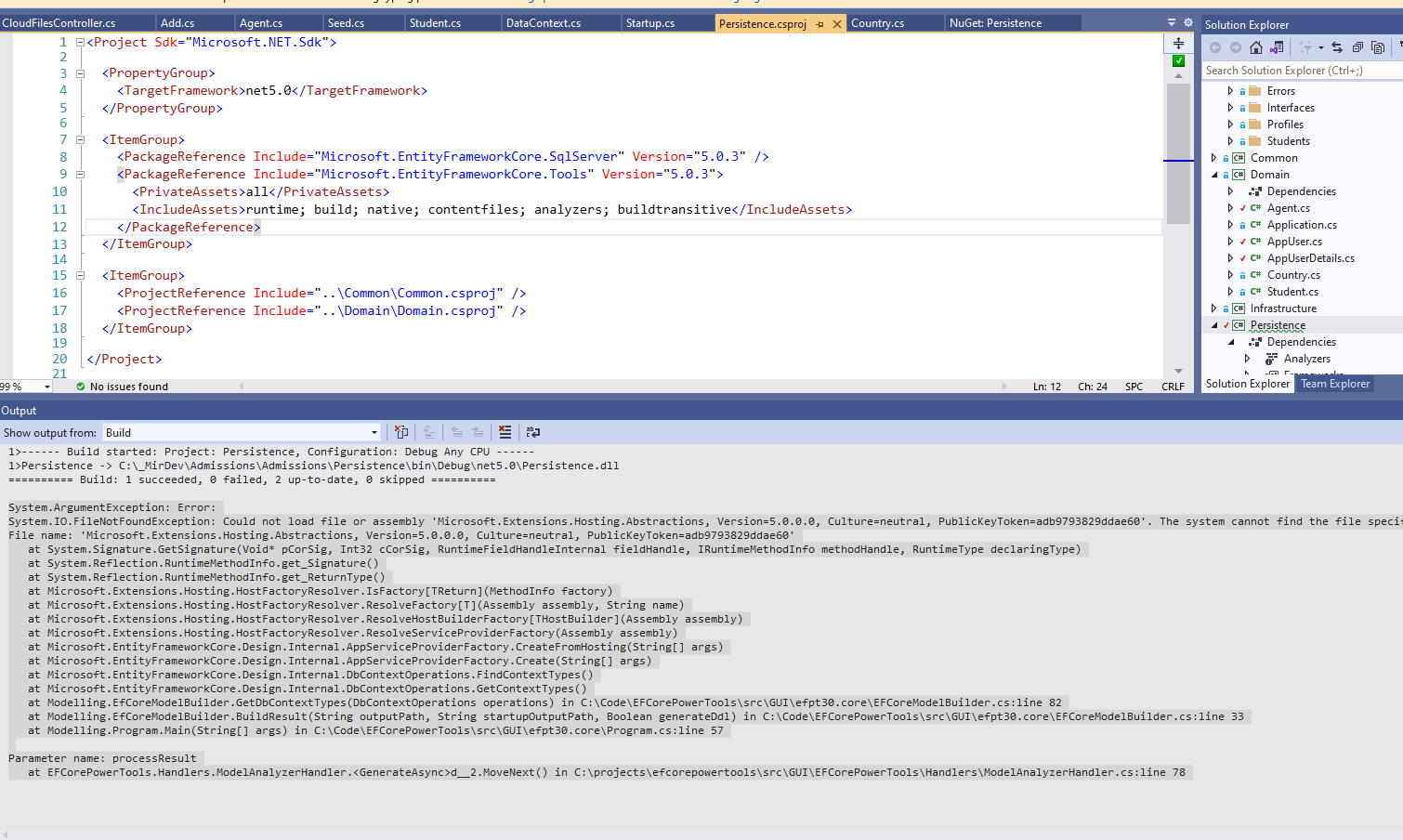Expand the Domain Dependencies node

1228,190
